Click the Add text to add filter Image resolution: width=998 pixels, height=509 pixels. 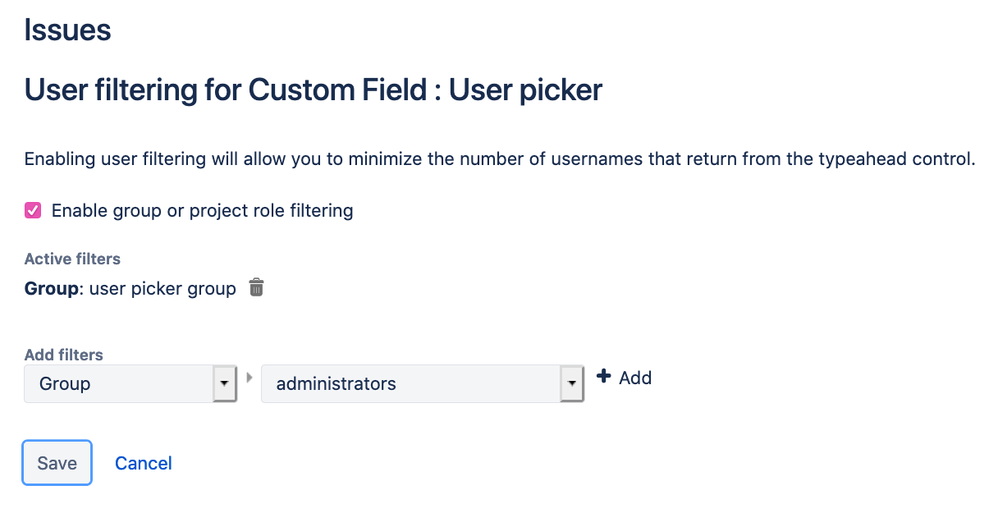click(635, 378)
